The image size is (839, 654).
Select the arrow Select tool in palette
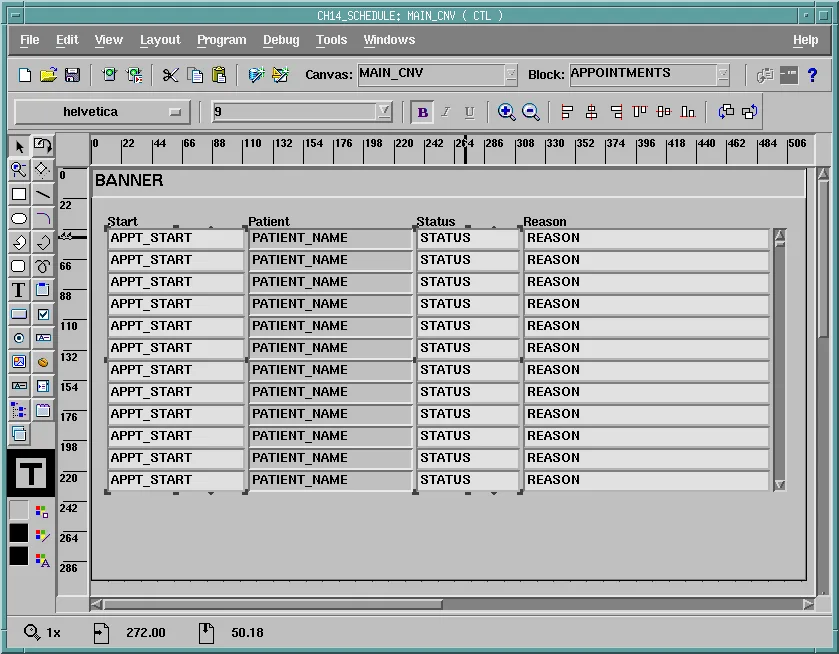click(19, 146)
